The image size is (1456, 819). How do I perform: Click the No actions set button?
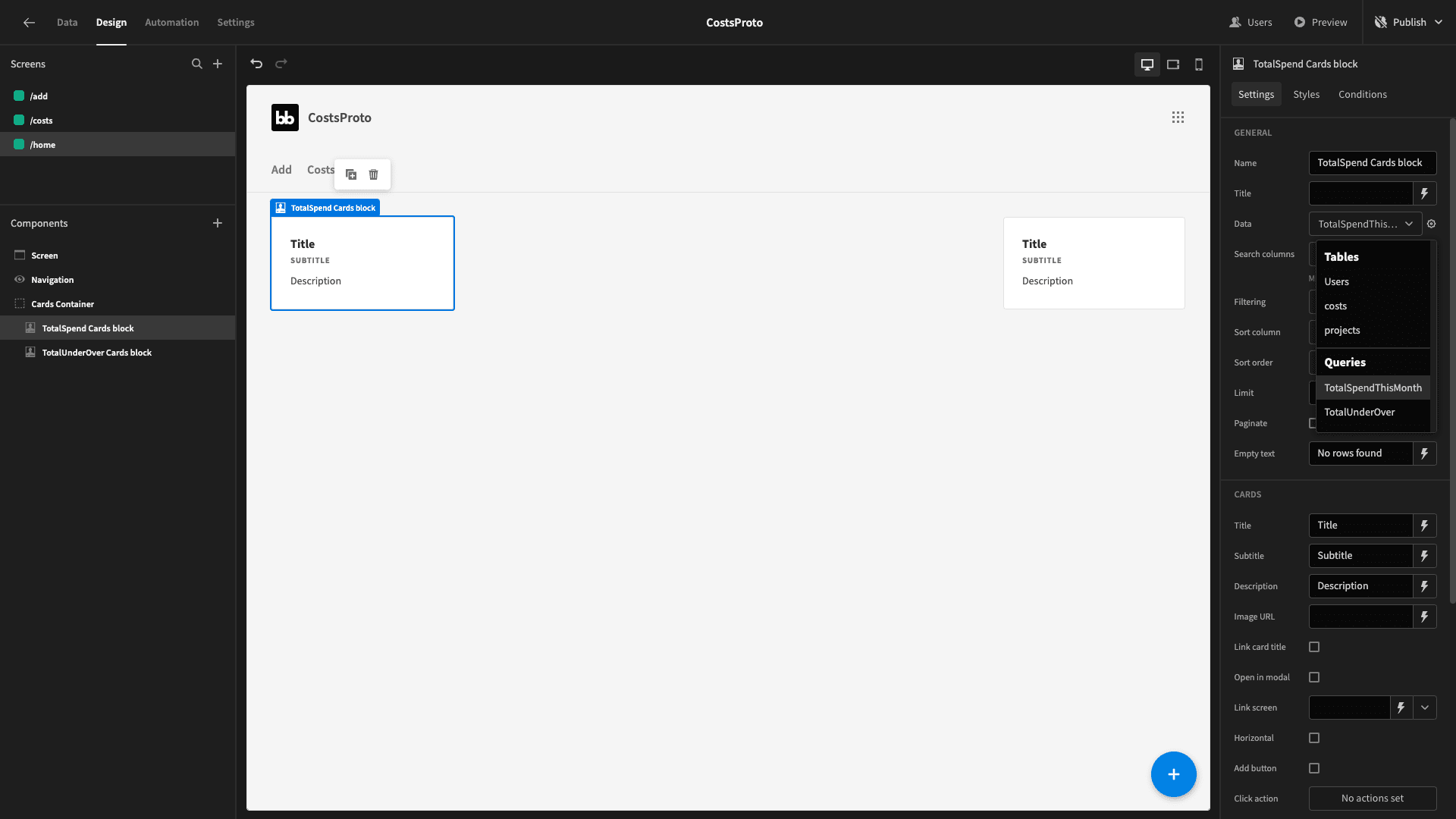click(x=1372, y=798)
